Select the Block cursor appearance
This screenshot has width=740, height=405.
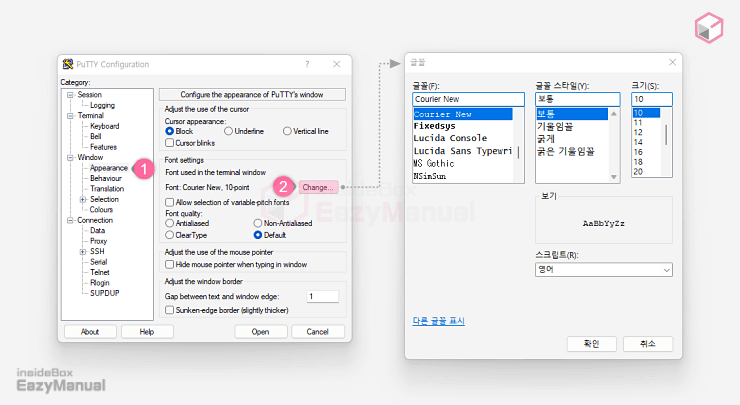click(x=169, y=131)
